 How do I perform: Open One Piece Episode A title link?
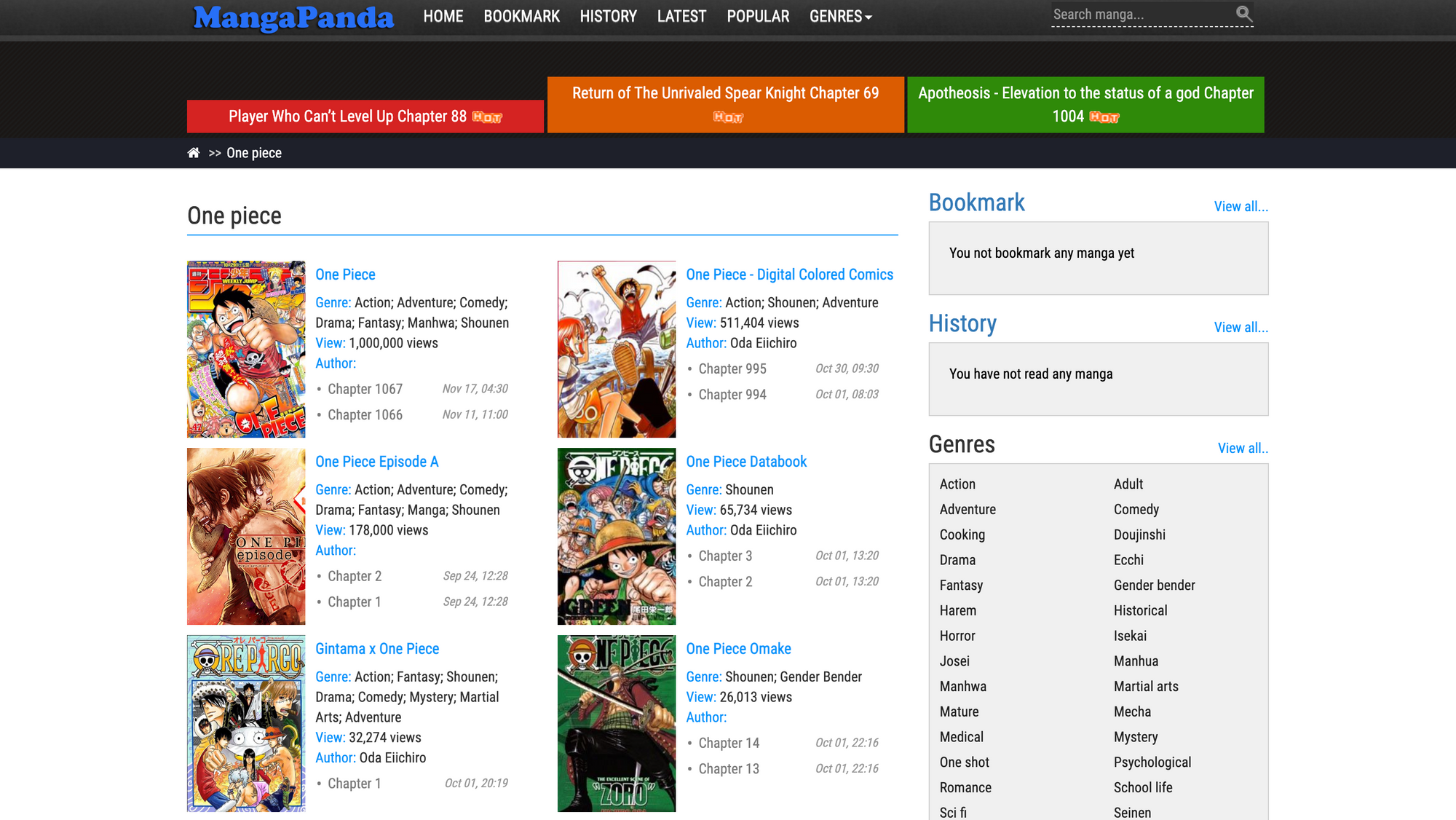(x=376, y=462)
